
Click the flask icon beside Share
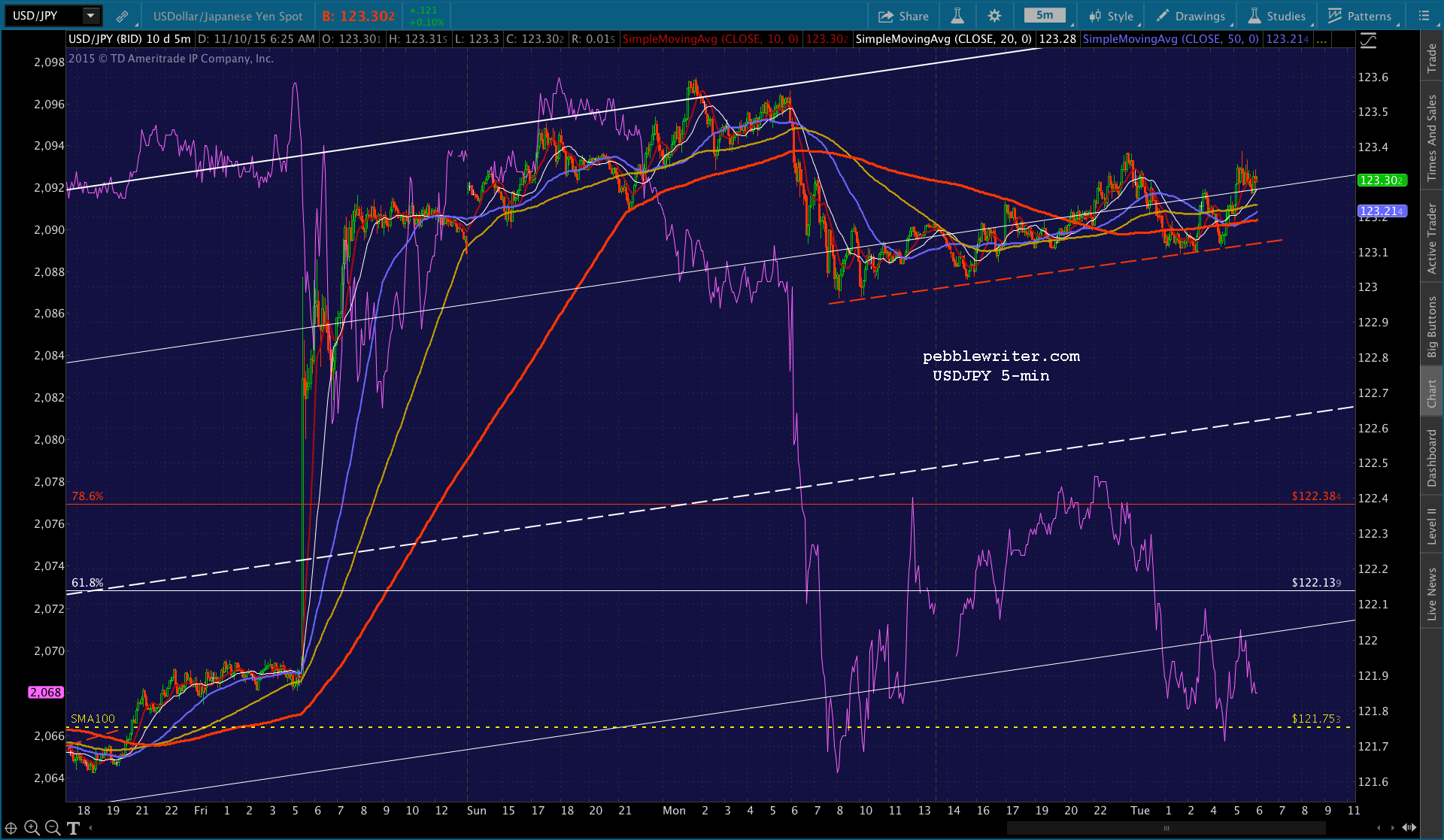(x=957, y=16)
